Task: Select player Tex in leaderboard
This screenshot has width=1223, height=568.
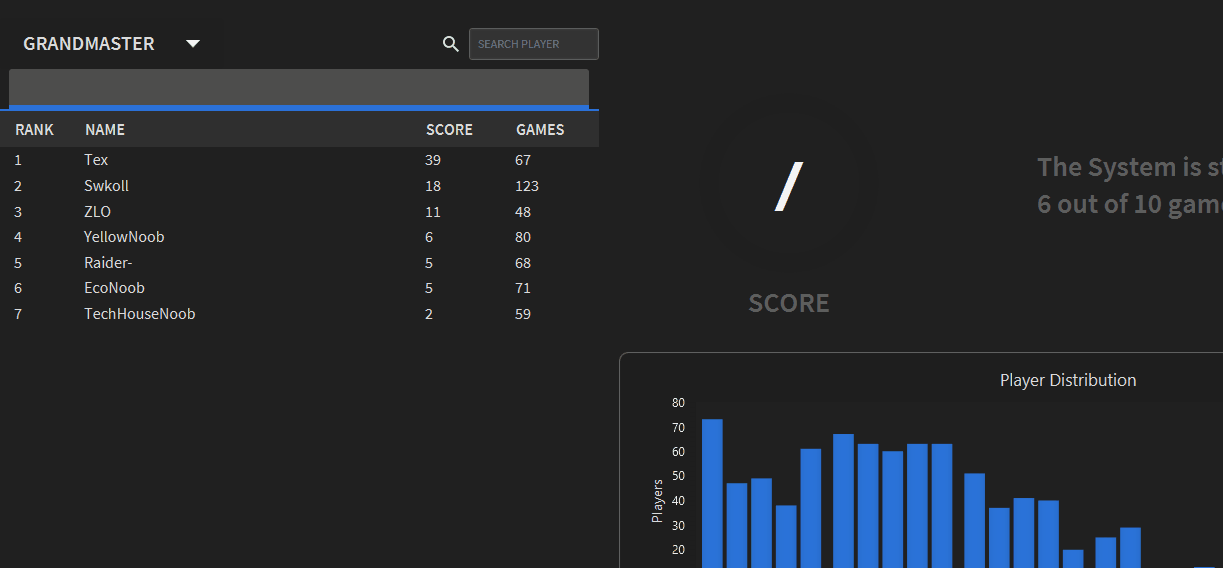Action: click(96, 160)
